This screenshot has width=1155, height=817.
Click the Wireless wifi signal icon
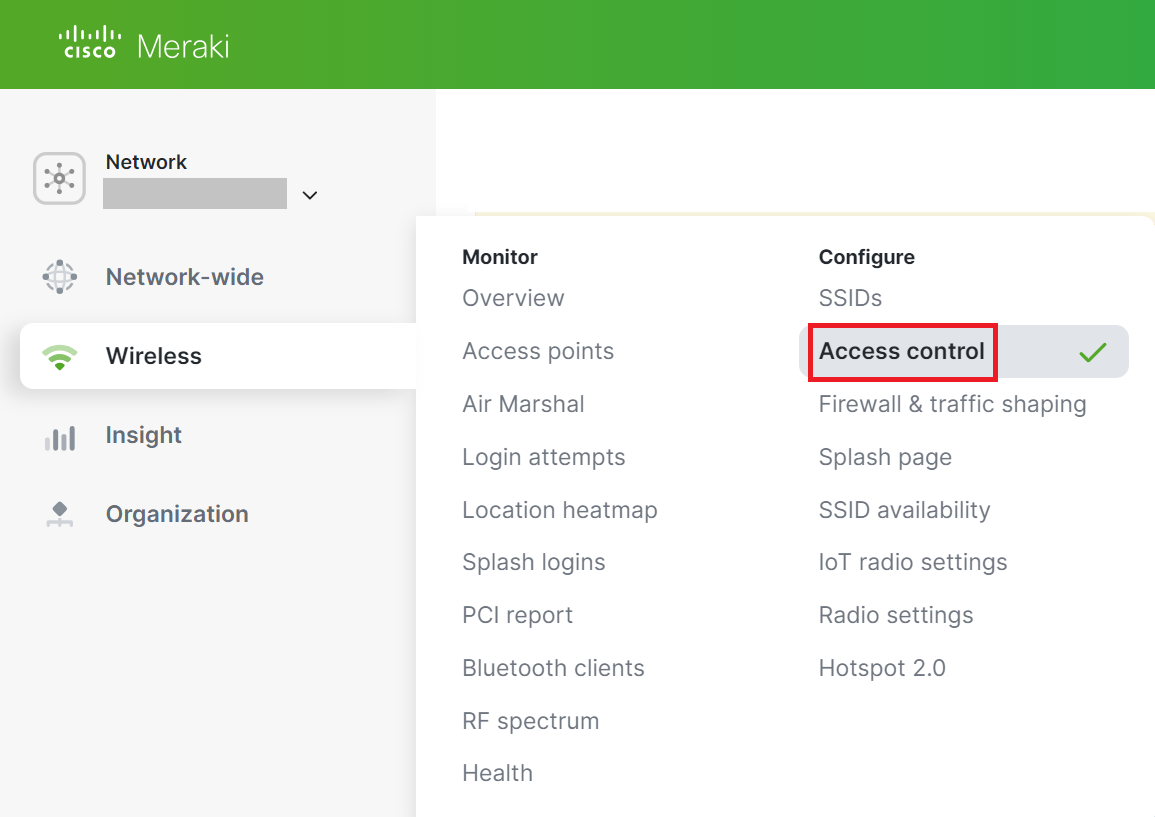(x=60, y=357)
